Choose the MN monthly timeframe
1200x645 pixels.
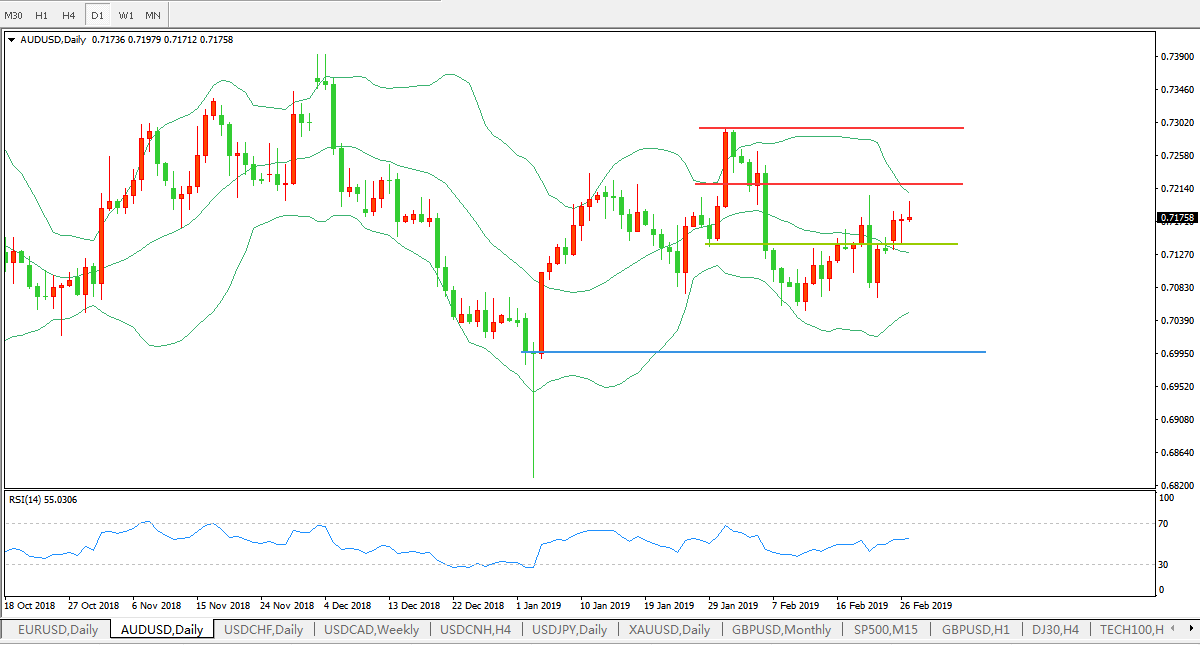point(152,15)
